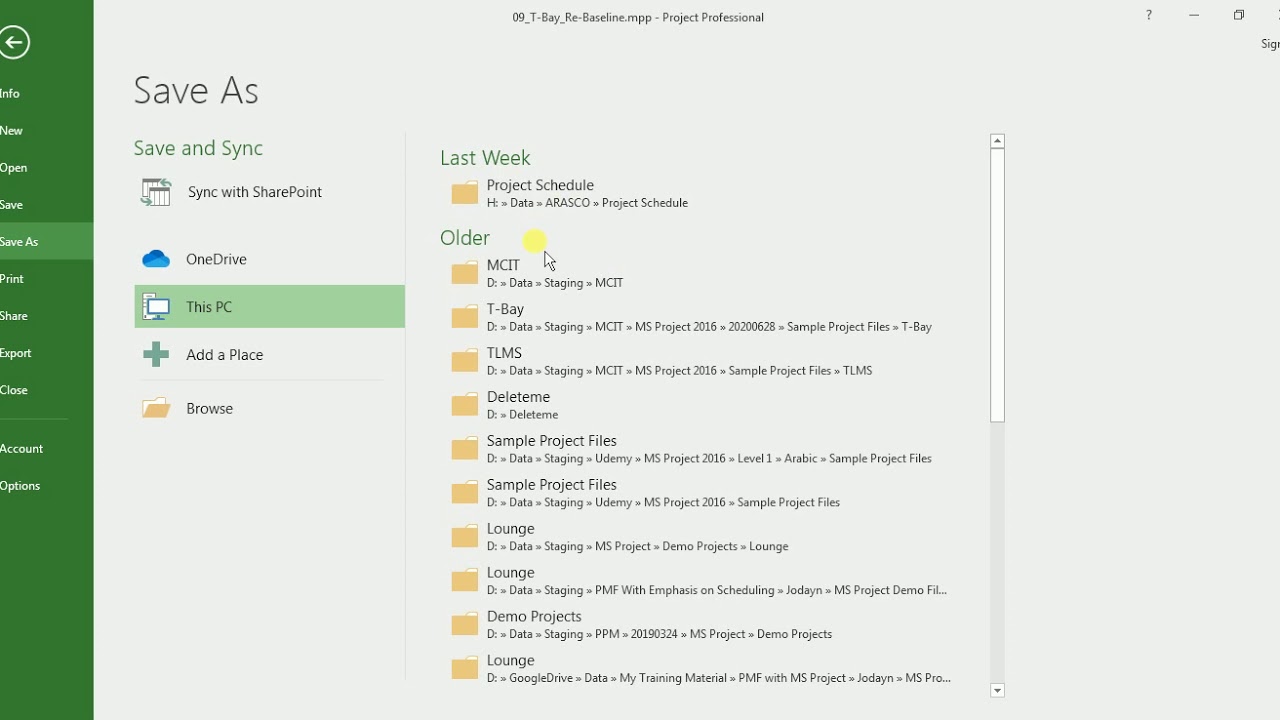Click the OneDrive cloud icon
The image size is (1280, 720).
pyautogui.click(x=156, y=259)
